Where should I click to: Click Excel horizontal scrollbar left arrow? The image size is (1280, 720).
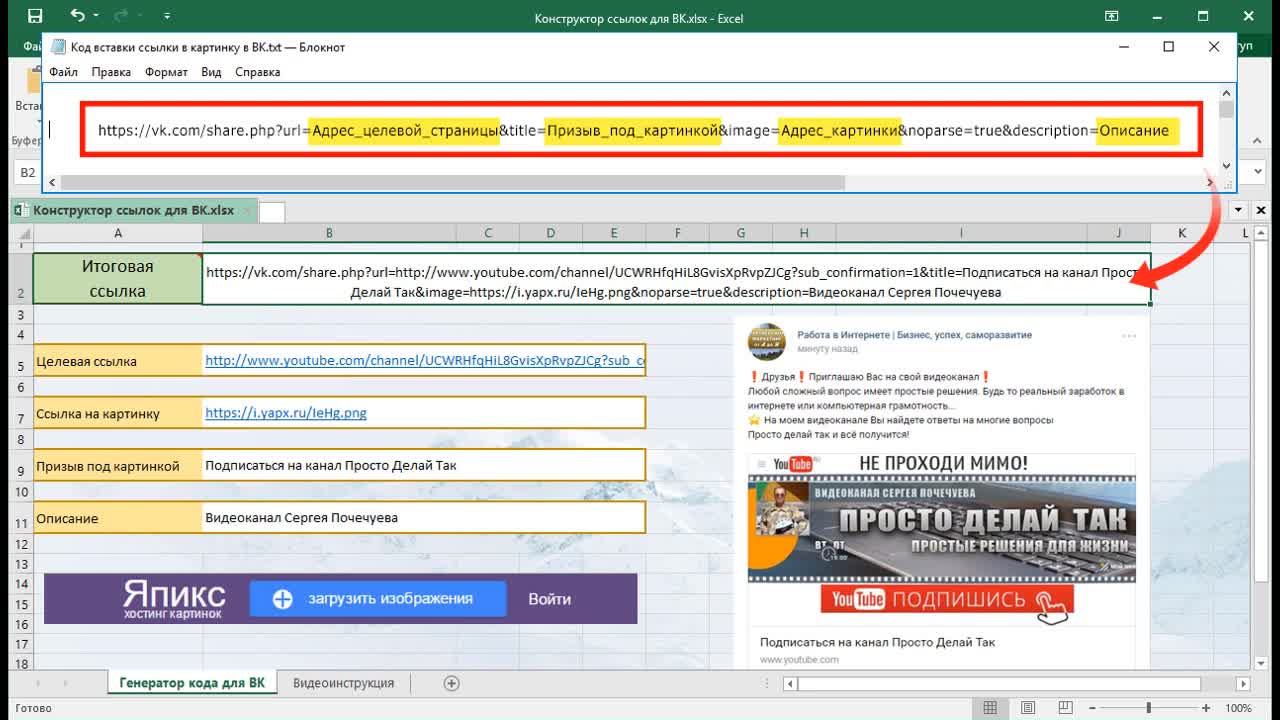(790, 684)
